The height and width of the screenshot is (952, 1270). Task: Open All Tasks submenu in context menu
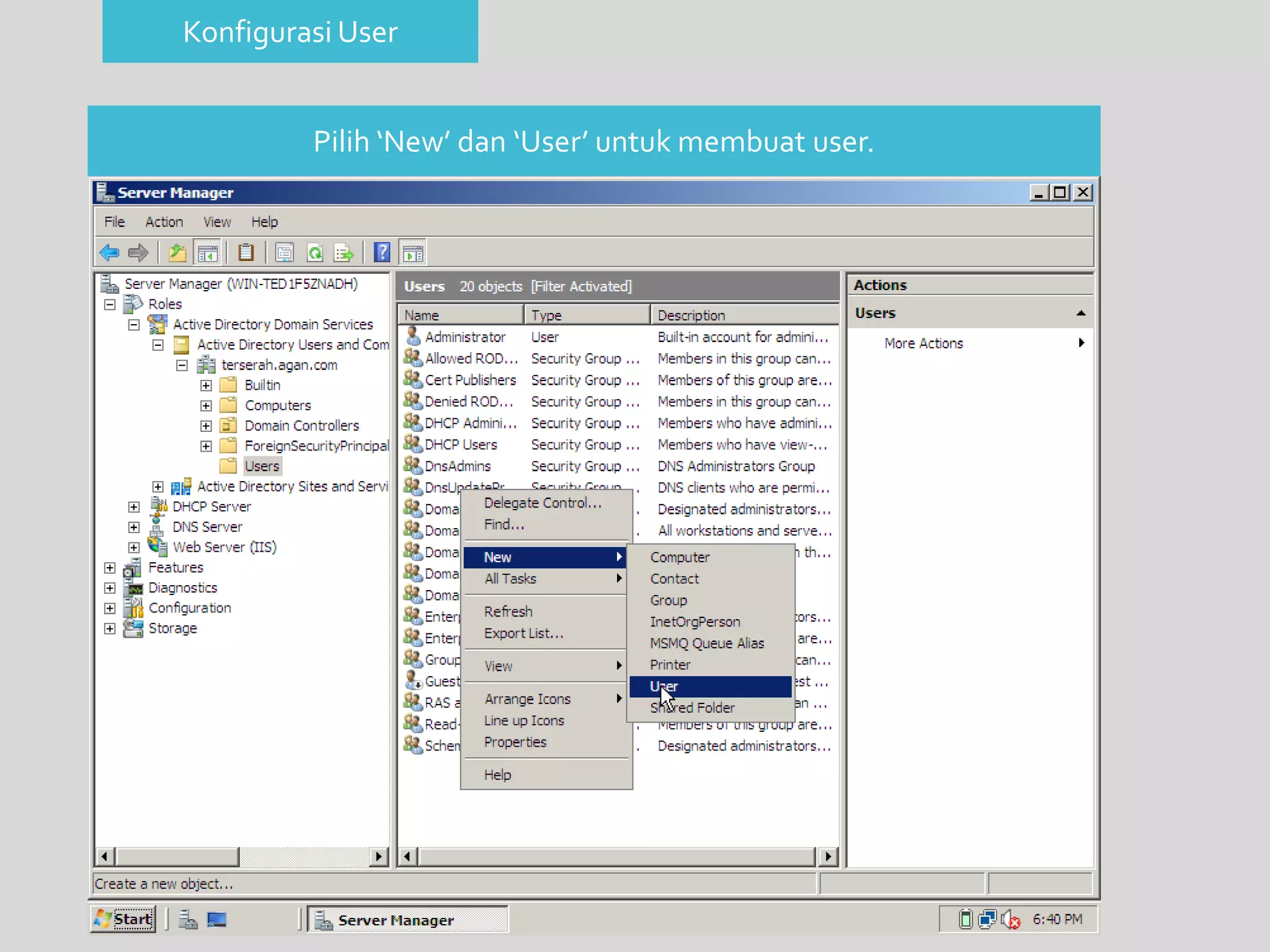click(x=546, y=578)
